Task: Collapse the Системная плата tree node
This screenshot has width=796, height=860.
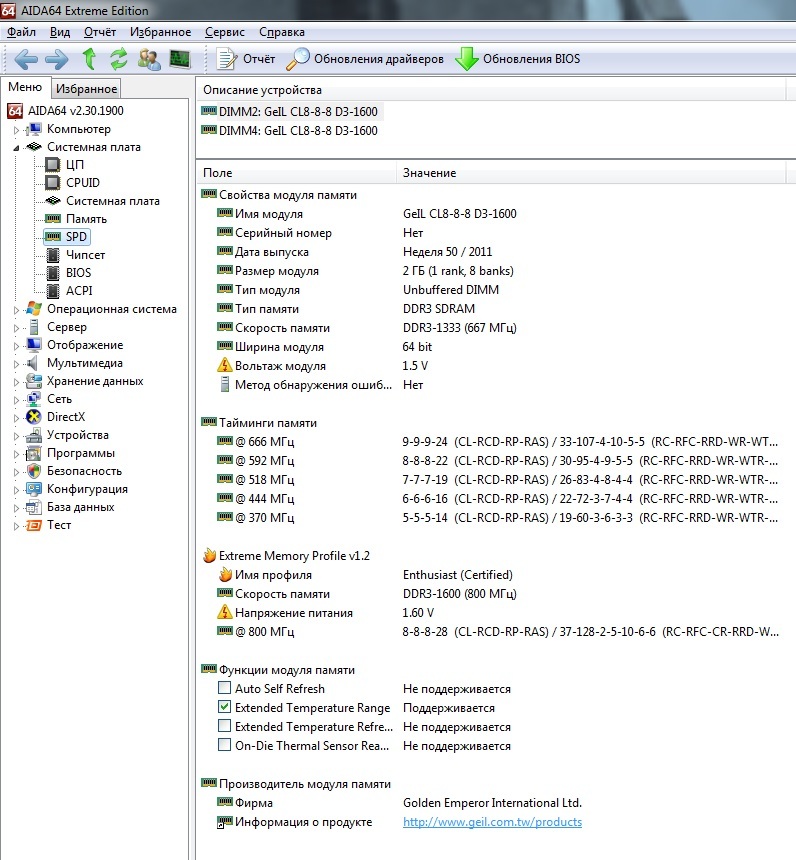Action: [x=16, y=148]
